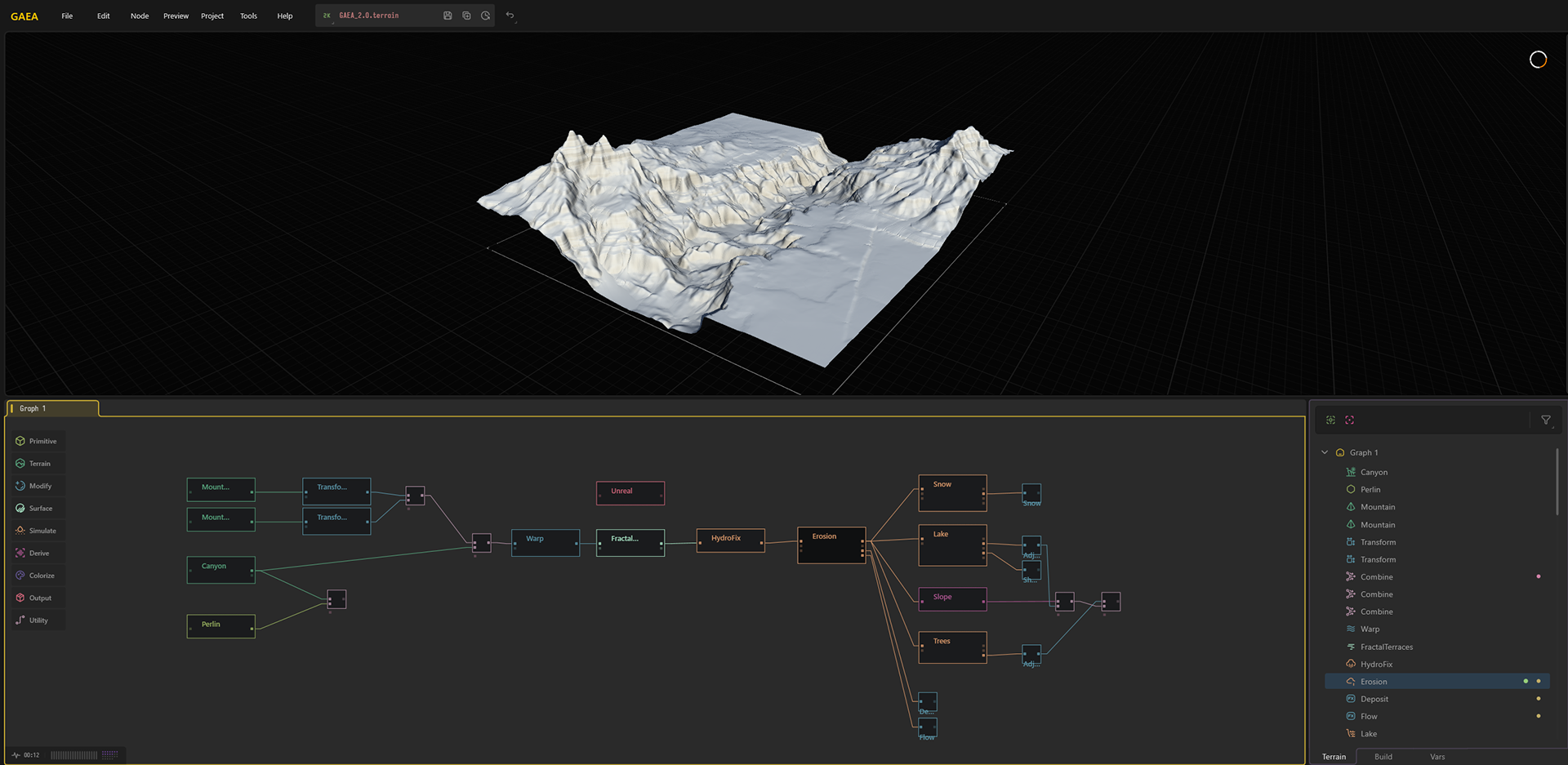Select the large Snow node in graph
The height and width of the screenshot is (765, 1568).
(x=952, y=493)
